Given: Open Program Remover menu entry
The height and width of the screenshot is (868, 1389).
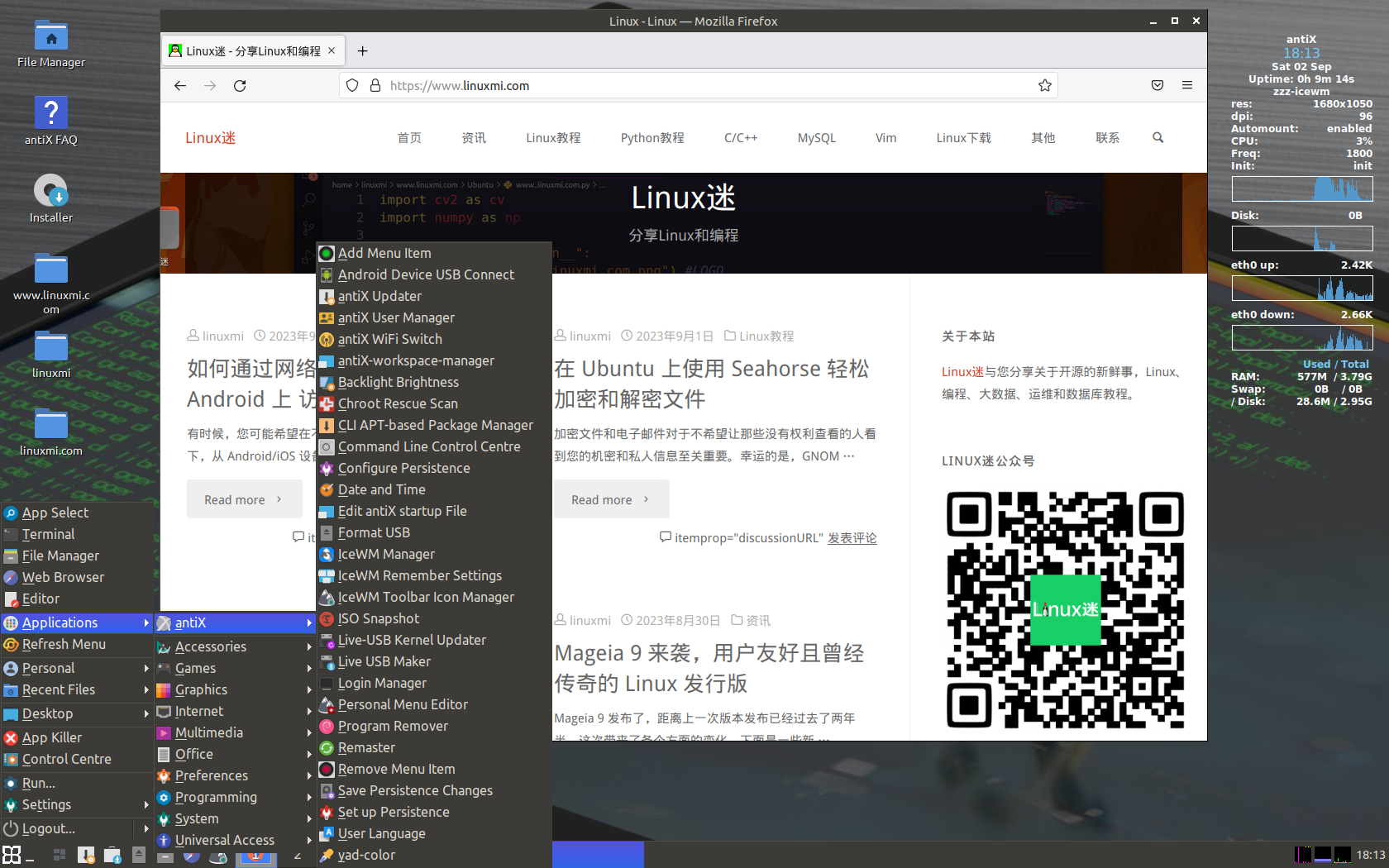Looking at the screenshot, I should [434, 726].
